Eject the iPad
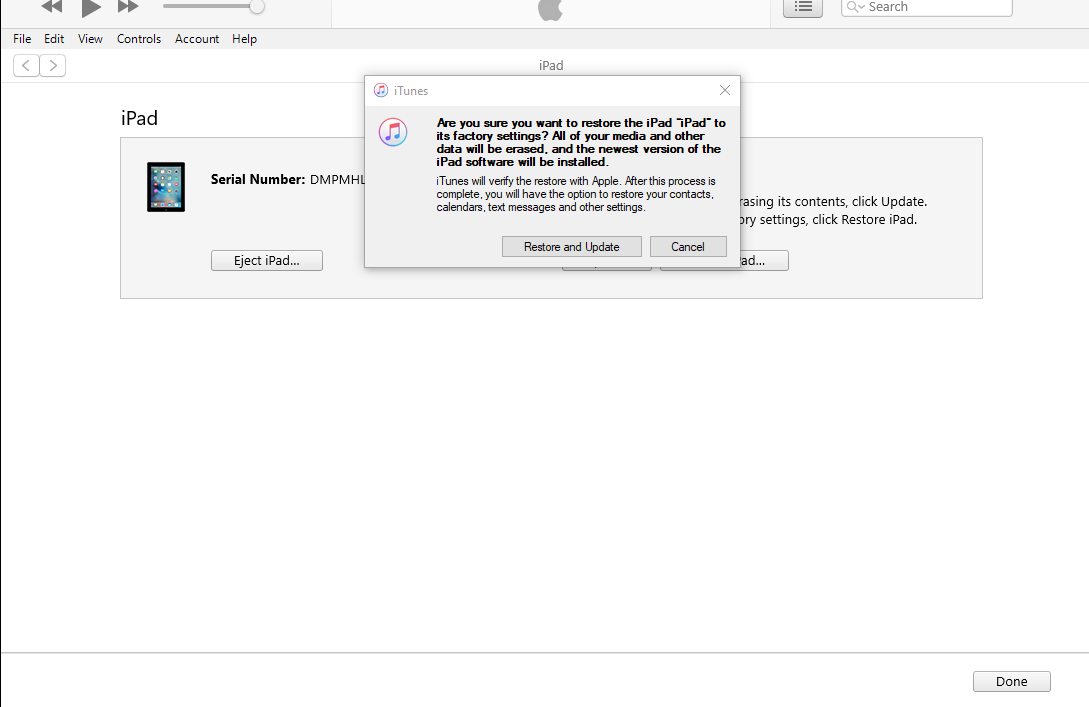 point(266,260)
